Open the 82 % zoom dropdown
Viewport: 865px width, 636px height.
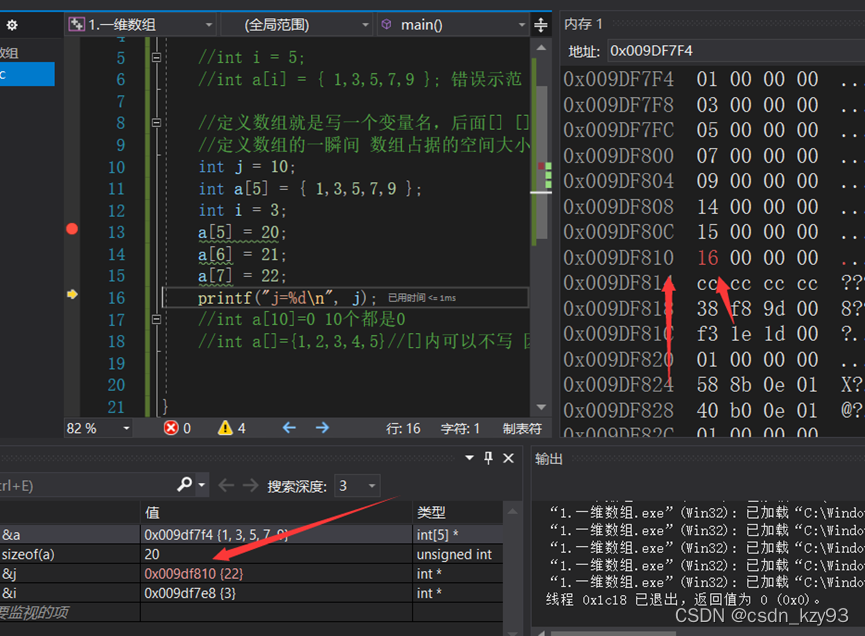pos(126,428)
